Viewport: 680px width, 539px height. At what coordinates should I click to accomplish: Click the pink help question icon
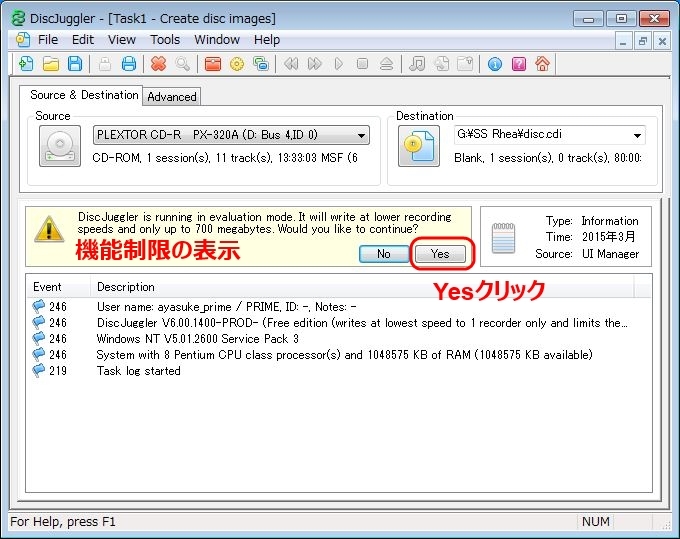[x=519, y=64]
